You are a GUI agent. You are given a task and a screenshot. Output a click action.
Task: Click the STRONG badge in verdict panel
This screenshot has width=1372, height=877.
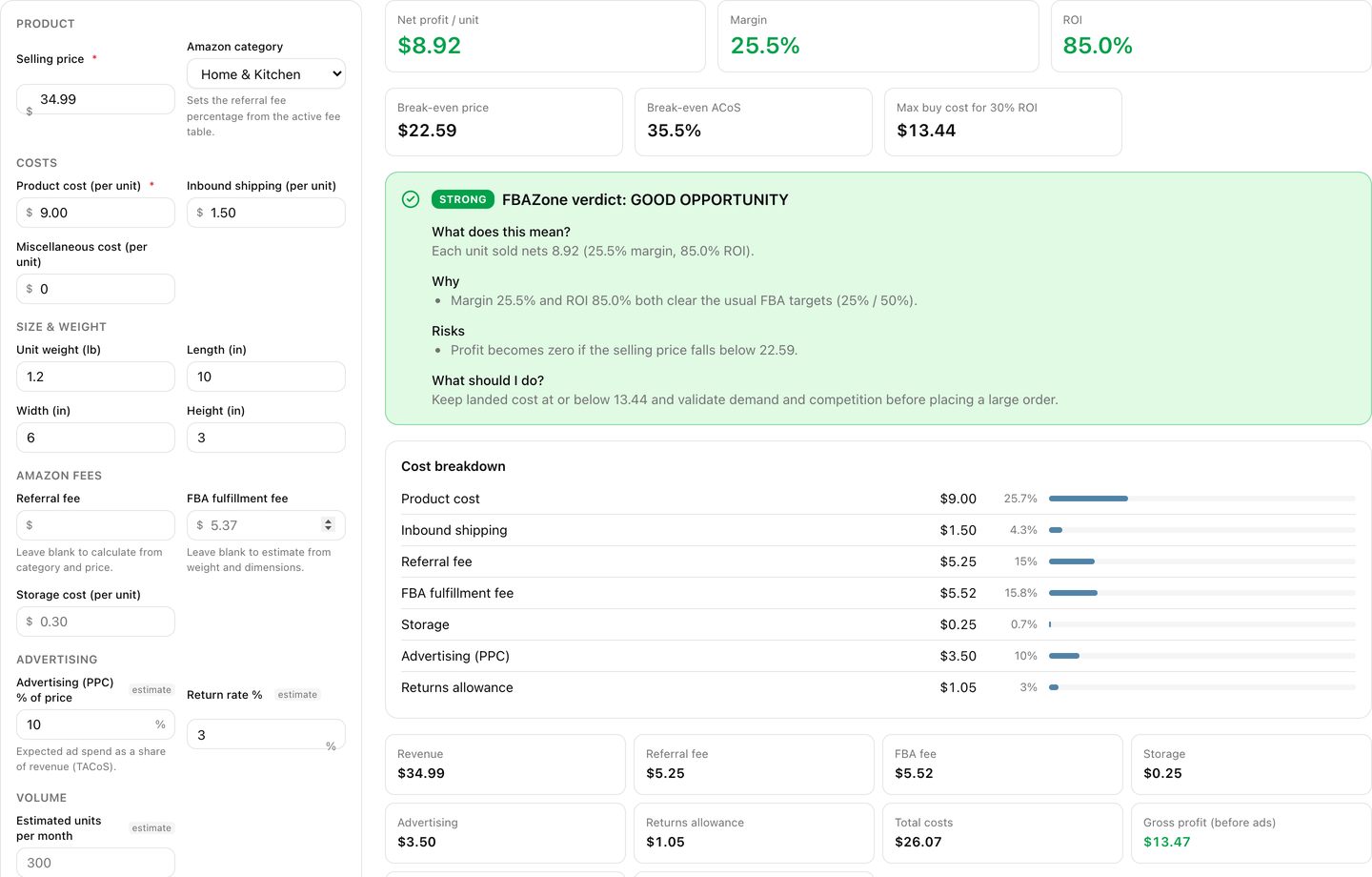[x=463, y=199]
